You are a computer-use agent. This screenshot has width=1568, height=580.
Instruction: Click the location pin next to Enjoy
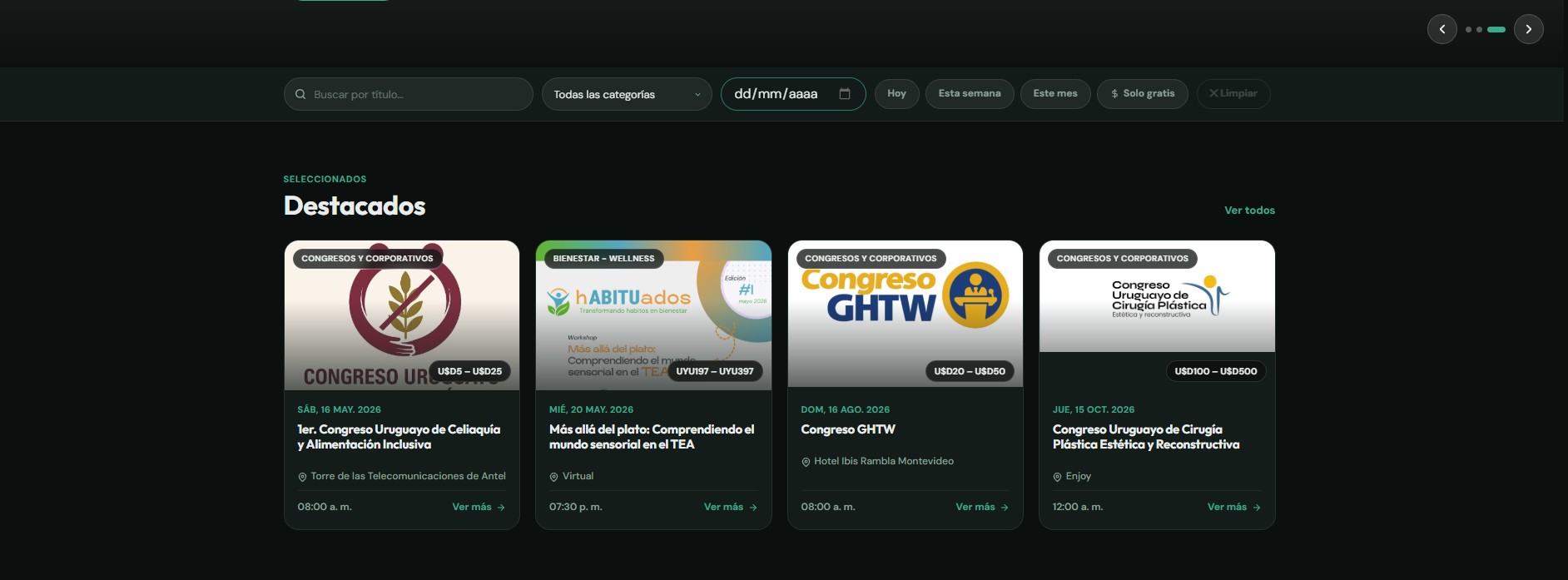coord(1057,477)
